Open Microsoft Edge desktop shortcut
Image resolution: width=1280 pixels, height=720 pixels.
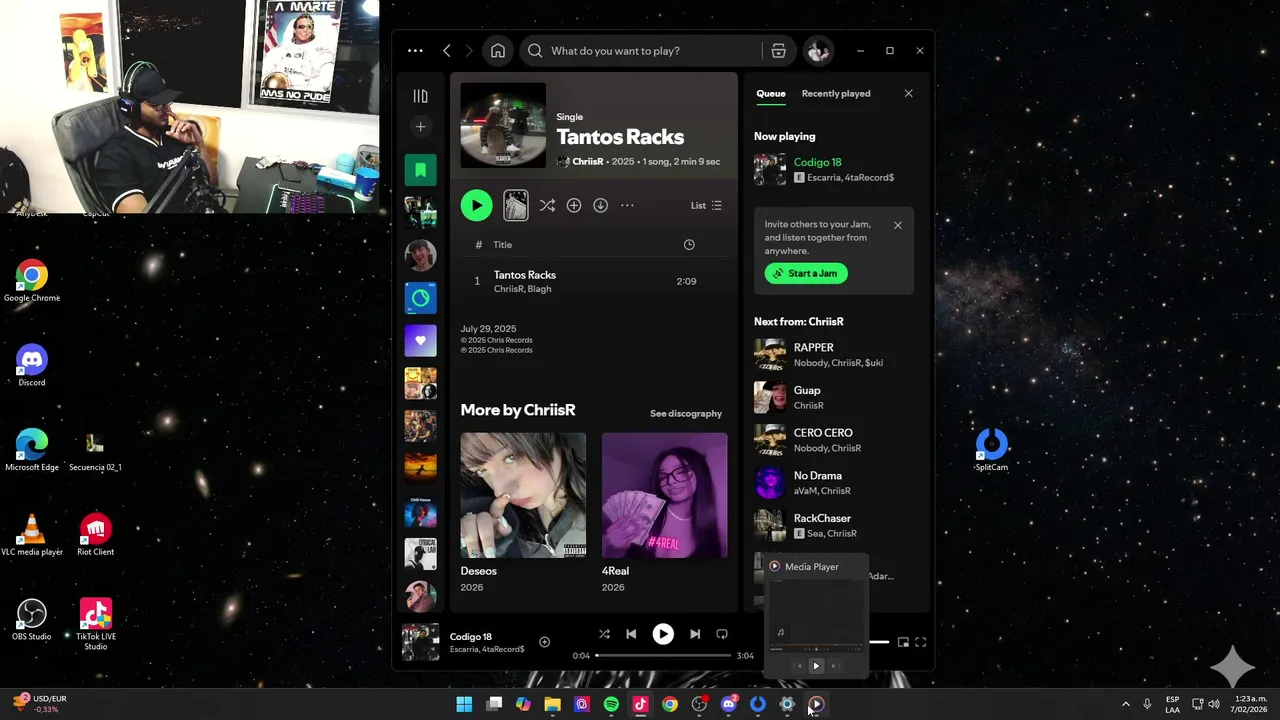tap(32, 450)
